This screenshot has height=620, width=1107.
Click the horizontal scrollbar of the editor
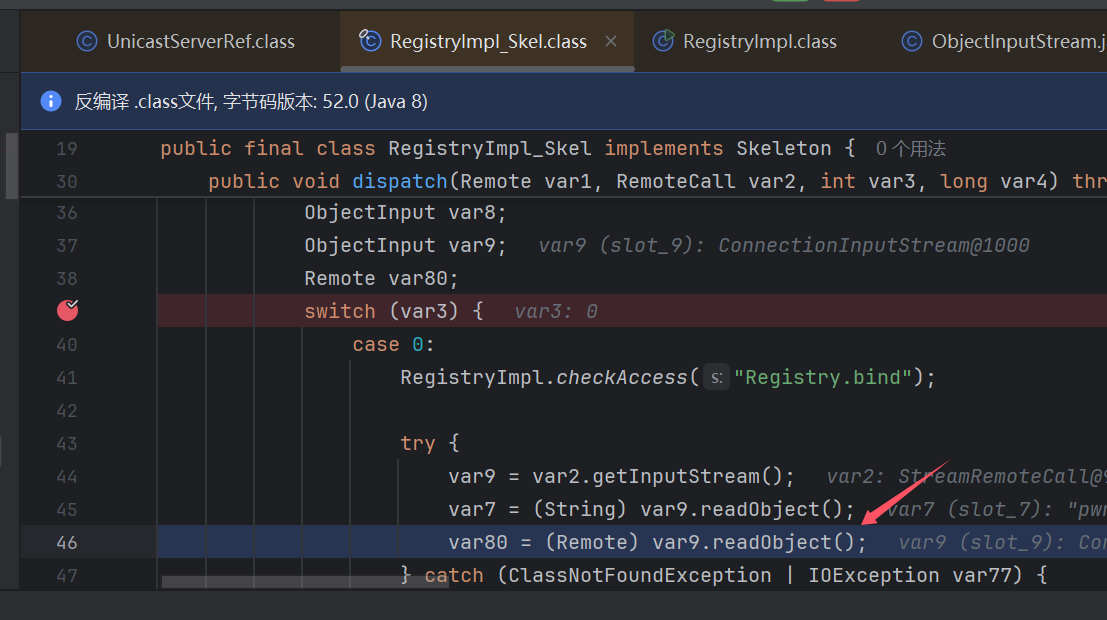point(305,582)
